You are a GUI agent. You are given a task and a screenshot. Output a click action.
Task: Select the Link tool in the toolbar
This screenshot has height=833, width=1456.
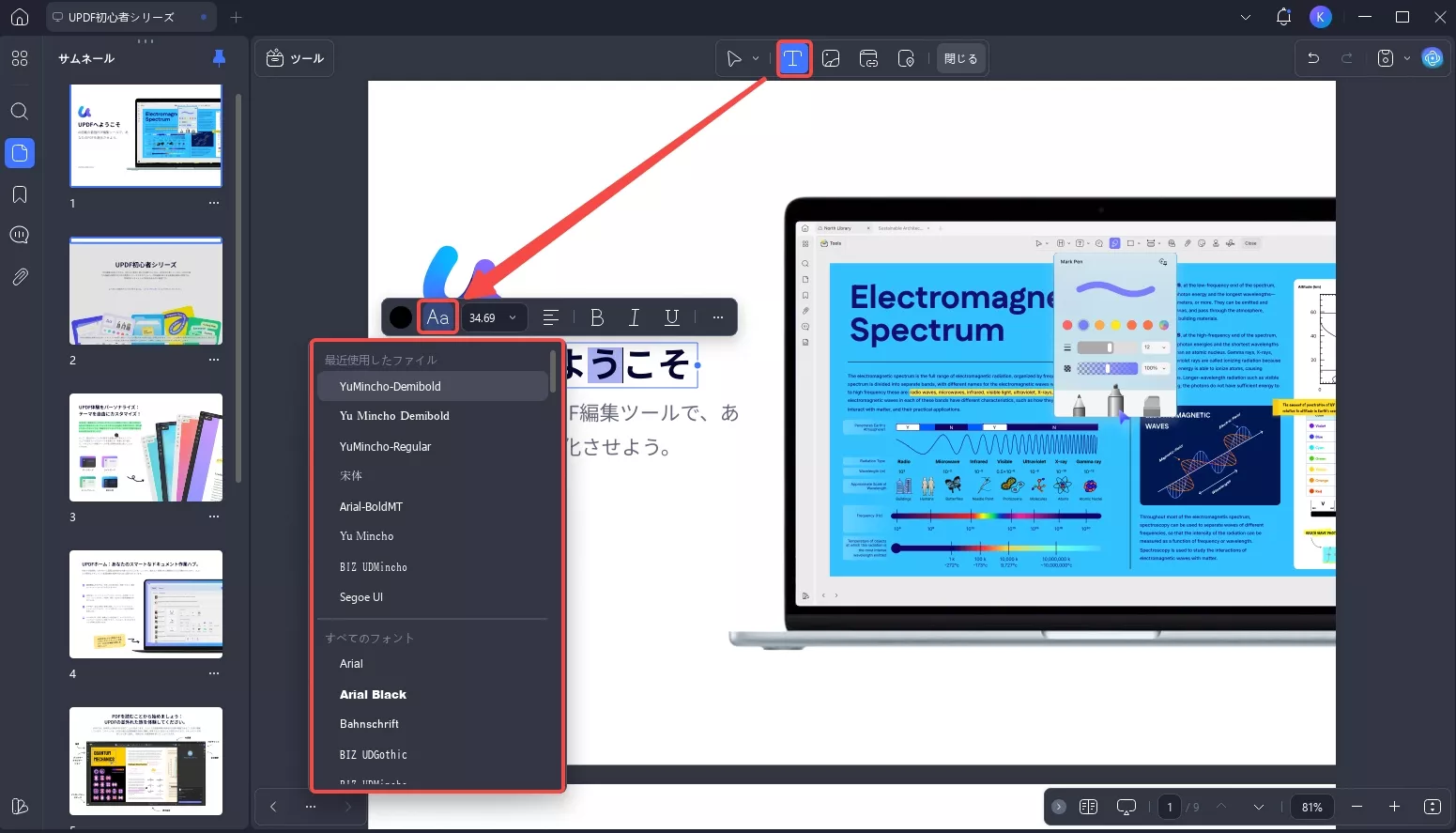868,58
